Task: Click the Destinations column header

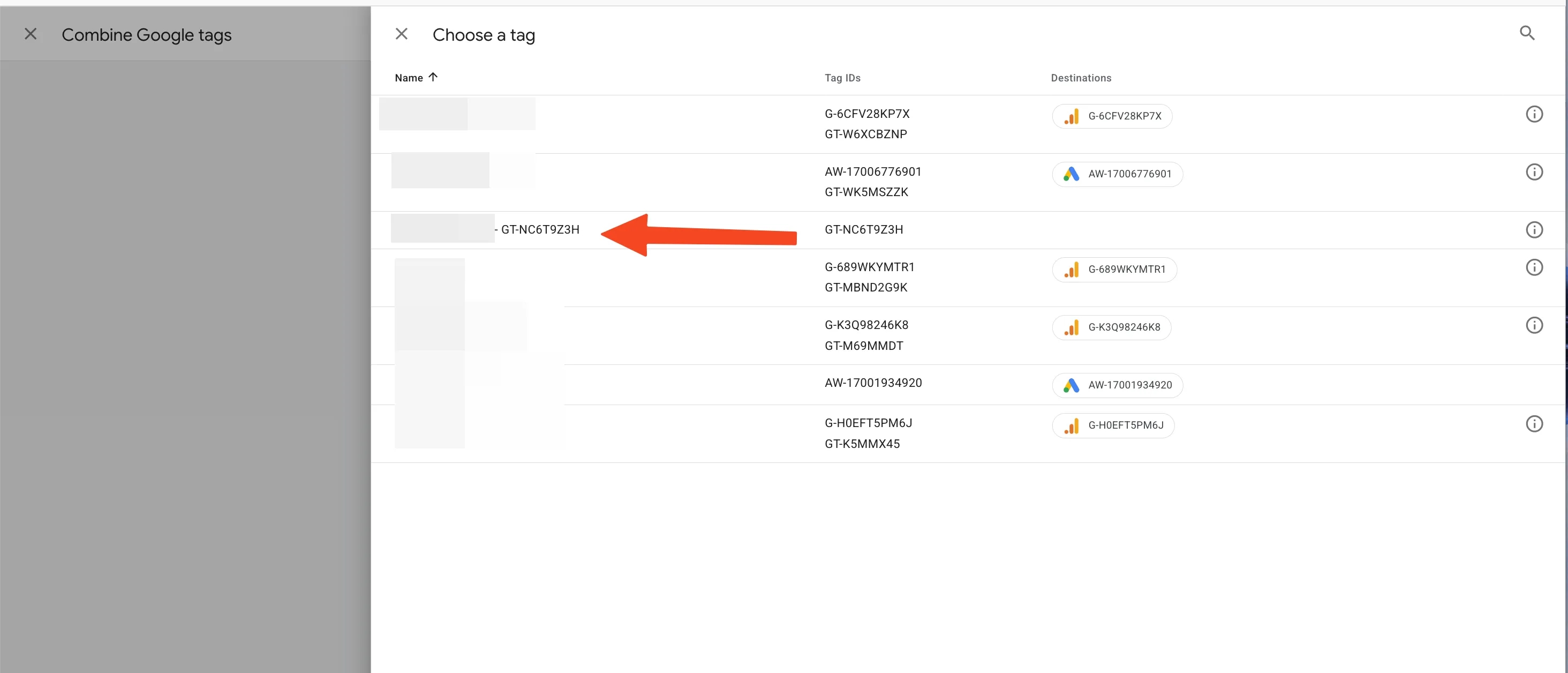Action: coord(1081,78)
